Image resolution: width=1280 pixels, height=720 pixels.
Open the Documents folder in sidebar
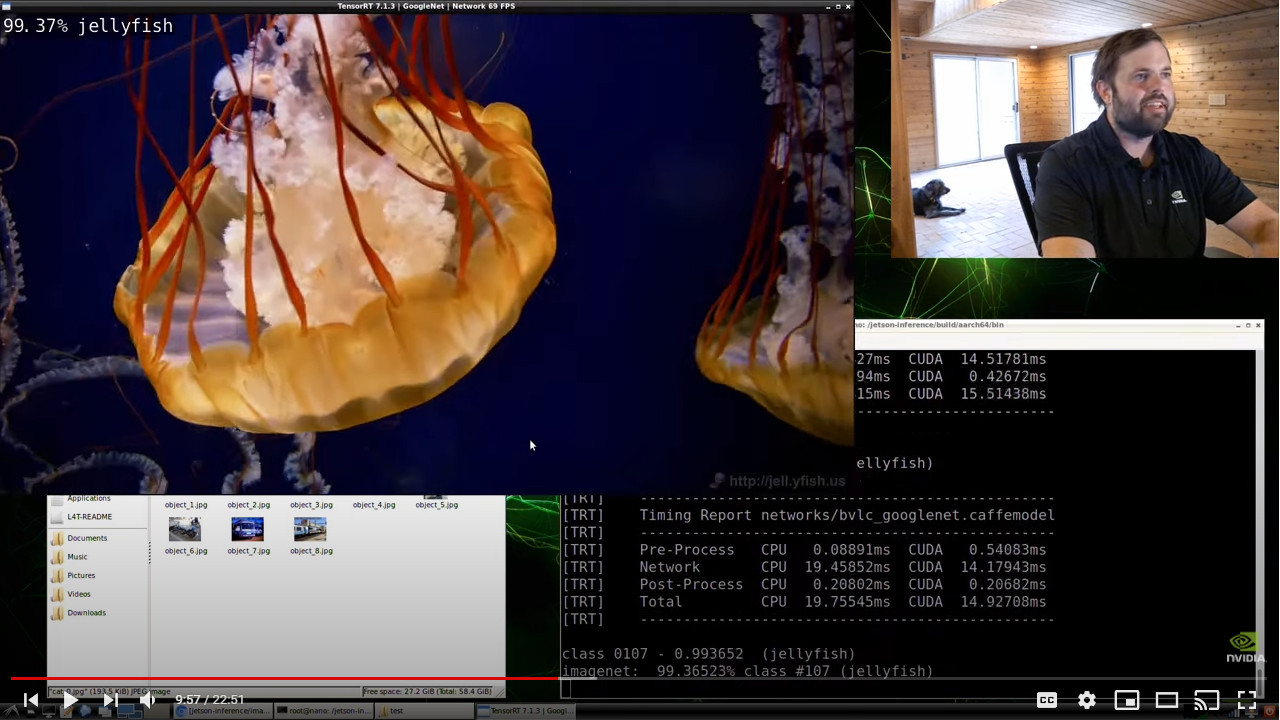(x=87, y=538)
